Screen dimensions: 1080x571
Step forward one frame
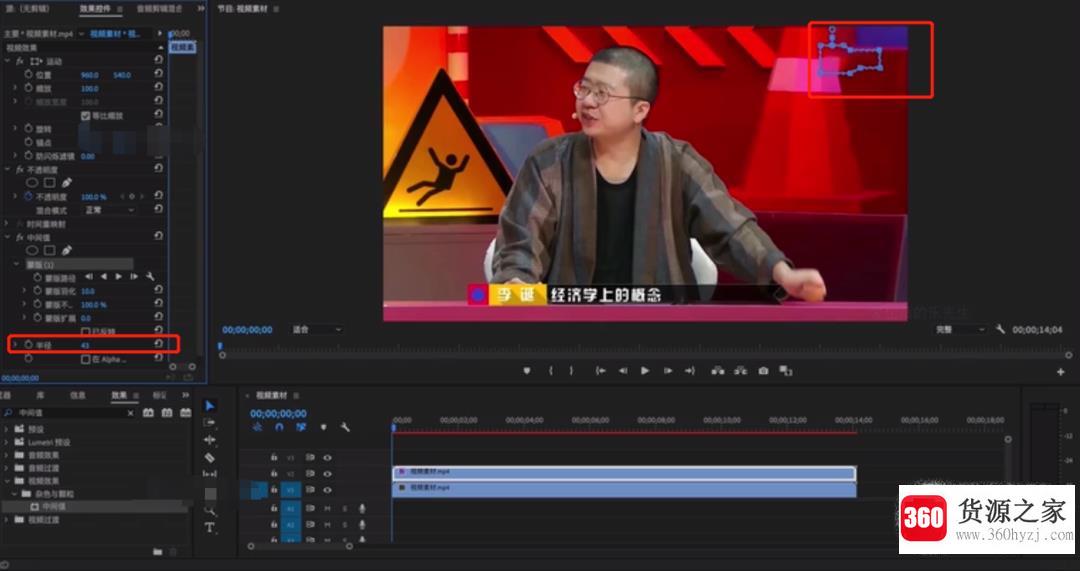(667, 371)
